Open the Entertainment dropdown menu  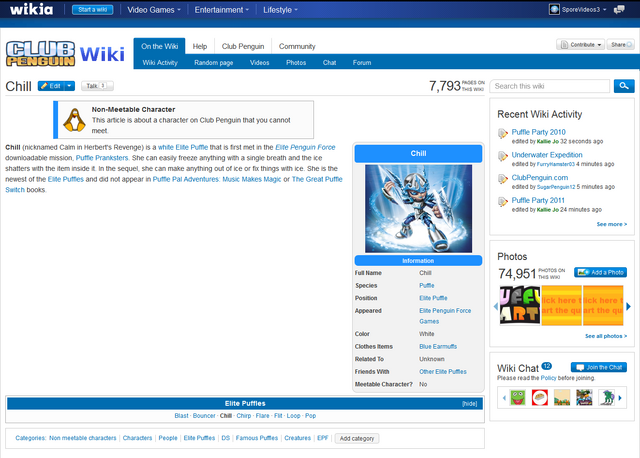coord(222,10)
